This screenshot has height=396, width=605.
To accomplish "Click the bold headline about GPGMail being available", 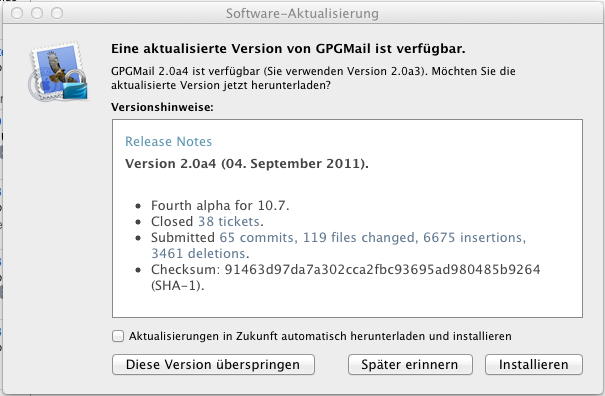I will pos(288,49).
